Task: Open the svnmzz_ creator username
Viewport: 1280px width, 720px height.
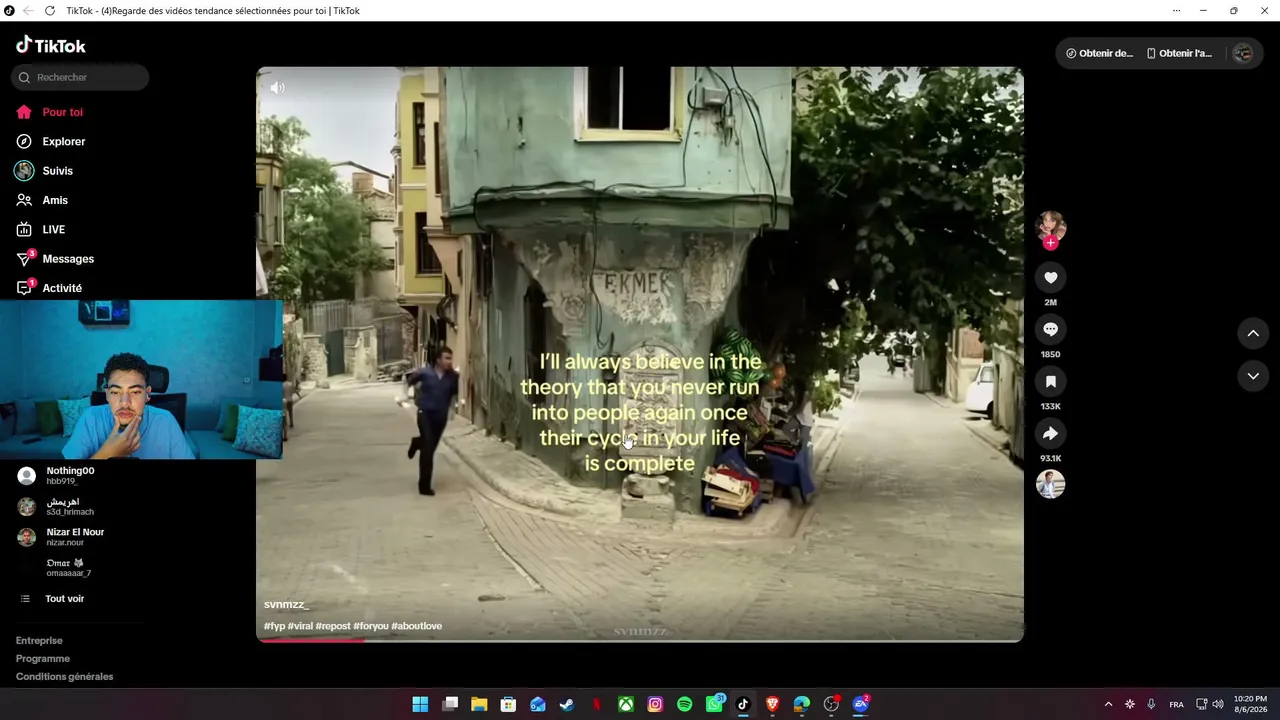Action: pos(286,605)
